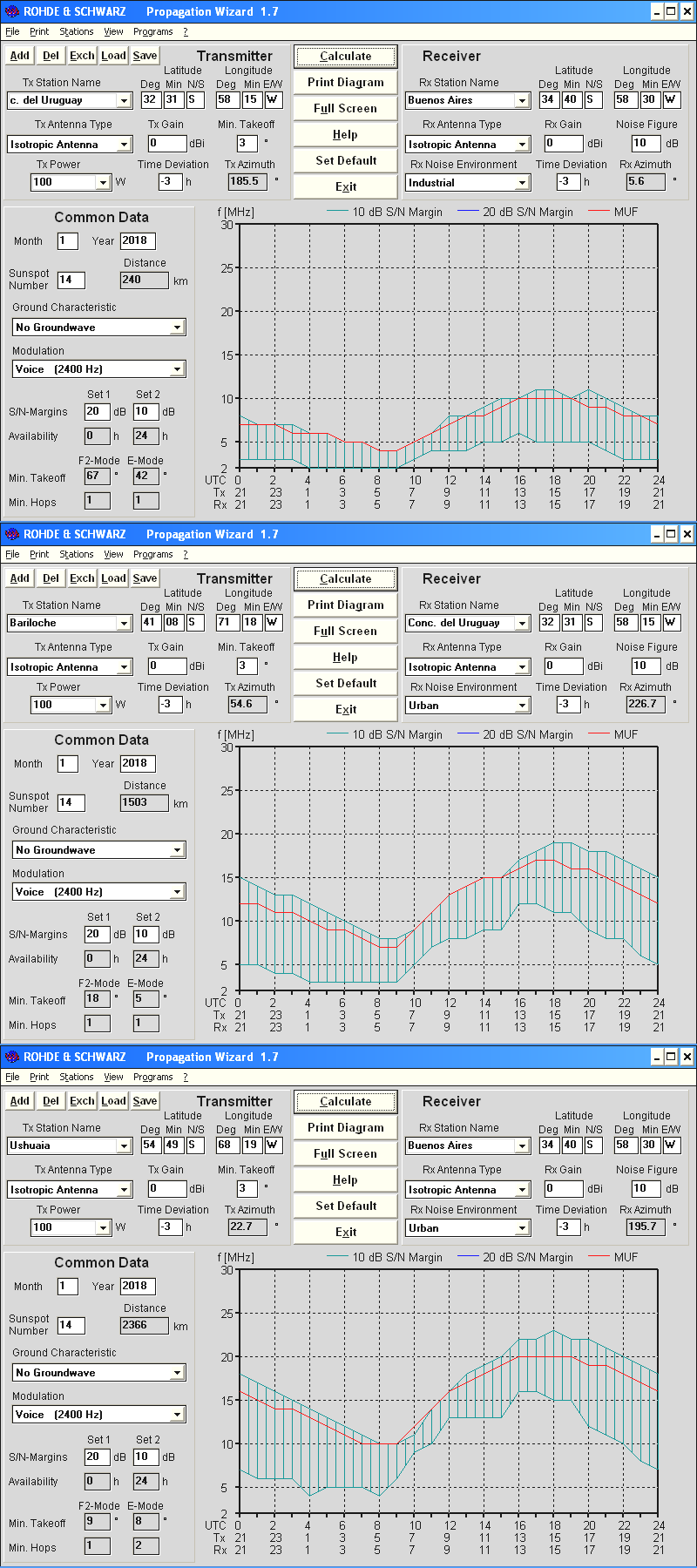The width and height of the screenshot is (697, 1568).
Task: Open Tx Antenna Type dropdown in the Ushuaia window
Action: coord(125,1190)
